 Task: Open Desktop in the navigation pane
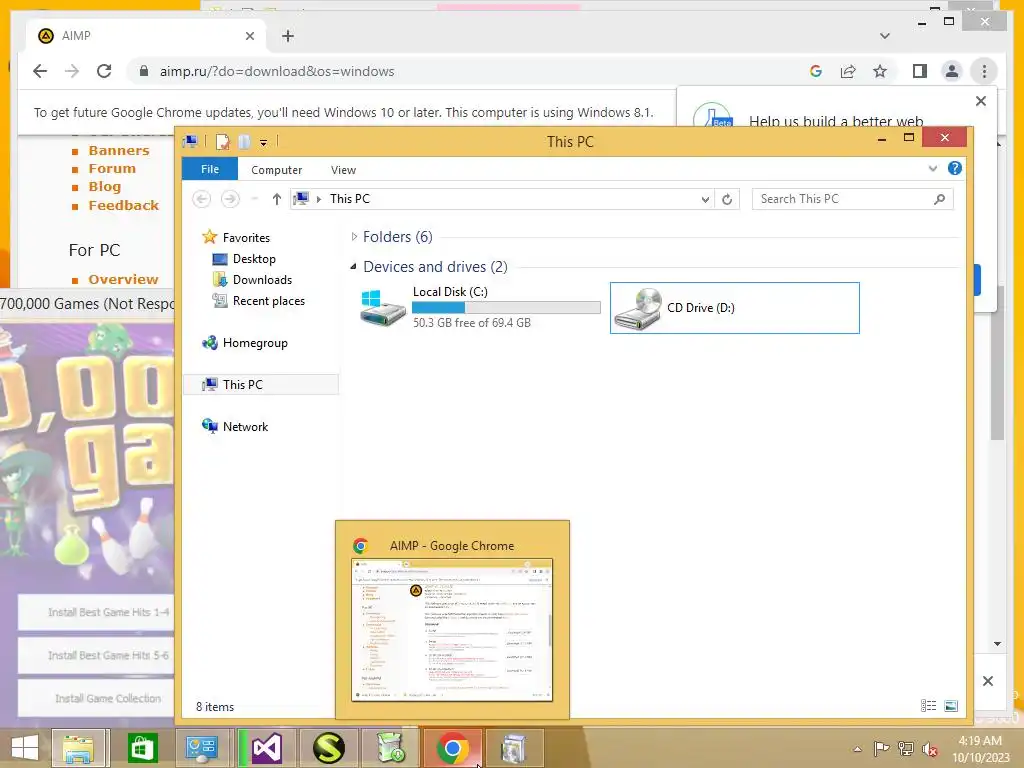click(x=253, y=259)
